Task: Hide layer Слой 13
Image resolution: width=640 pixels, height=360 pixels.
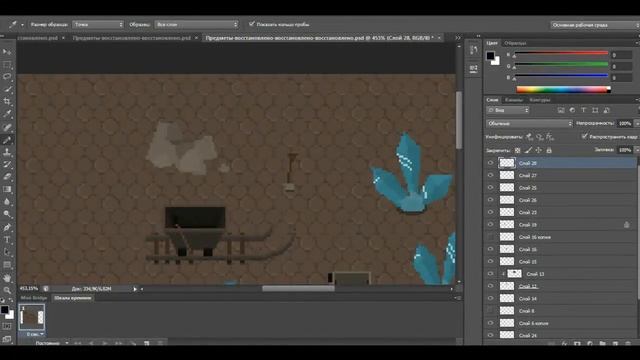Action: point(490,274)
